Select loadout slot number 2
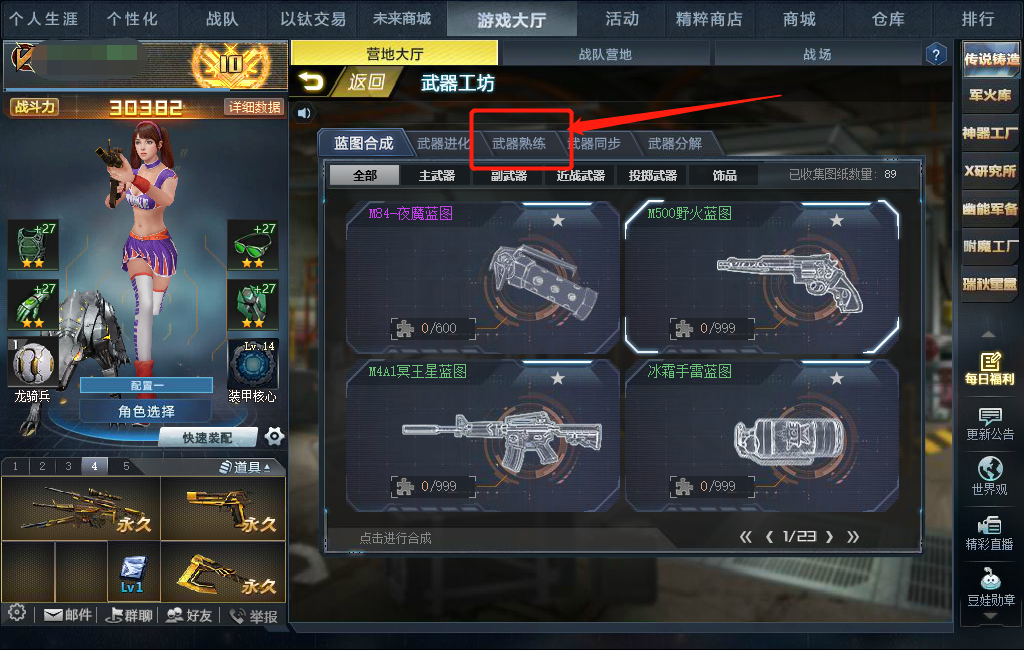The width and height of the screenshot is (1024, 650). tap(42, 466)
